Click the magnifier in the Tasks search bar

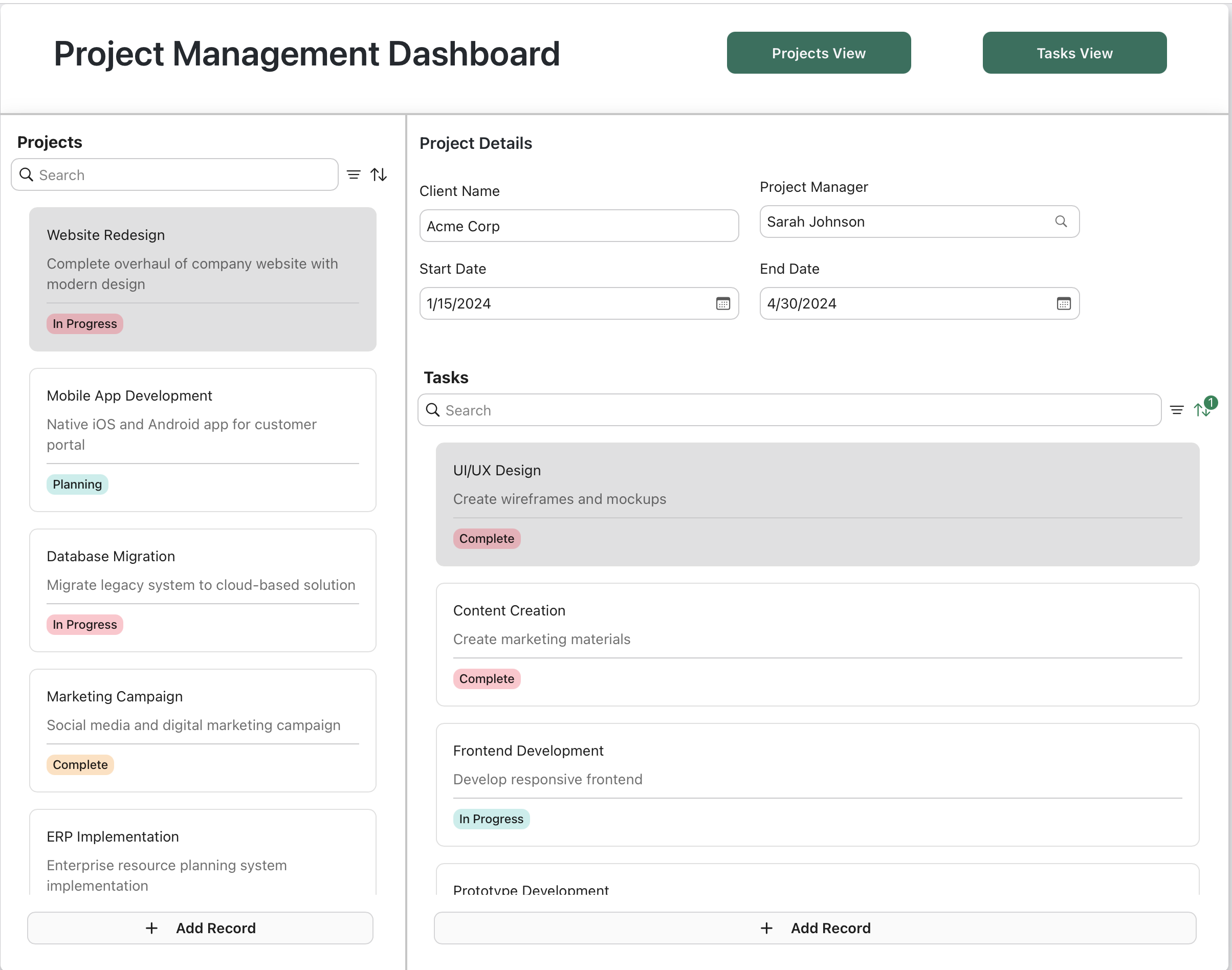432,409
